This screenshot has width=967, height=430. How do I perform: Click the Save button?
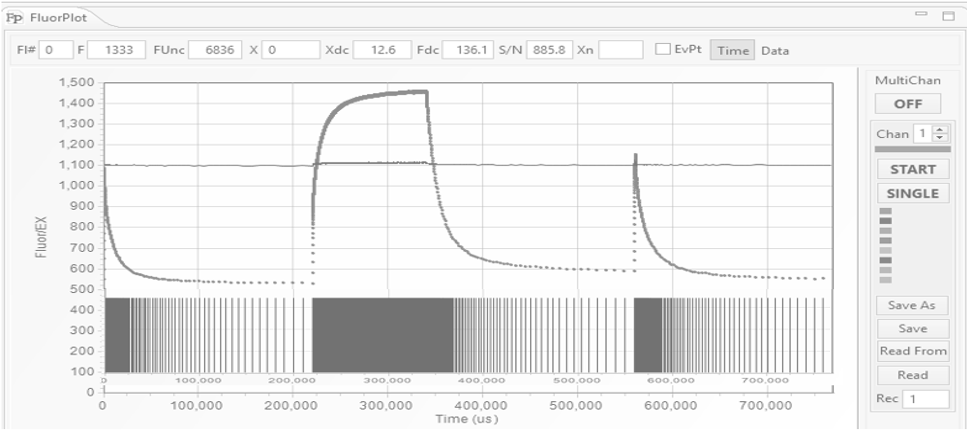point(911,328)
